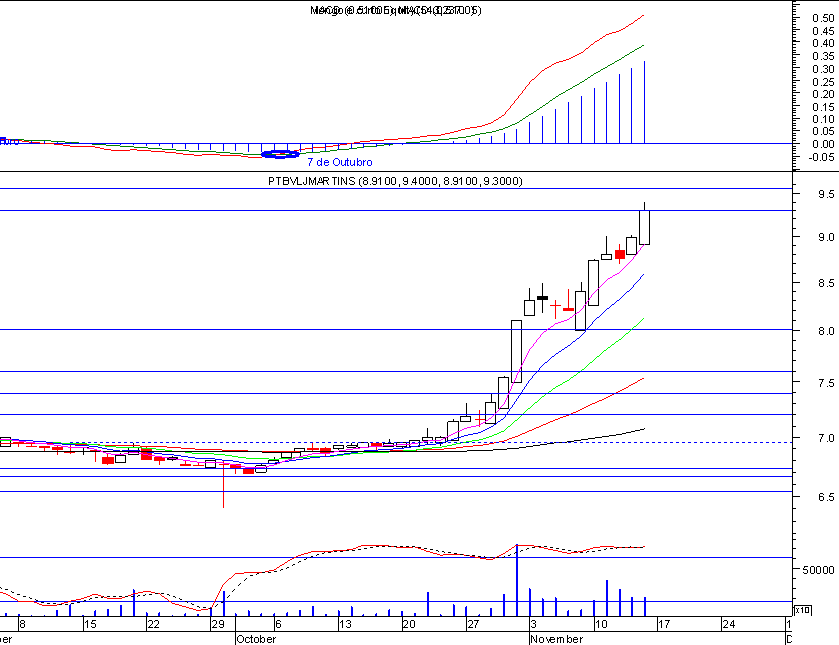
Task: Select the 0.30 label on MACD axis
Action: pyautogui.click(x=823, y=69)
